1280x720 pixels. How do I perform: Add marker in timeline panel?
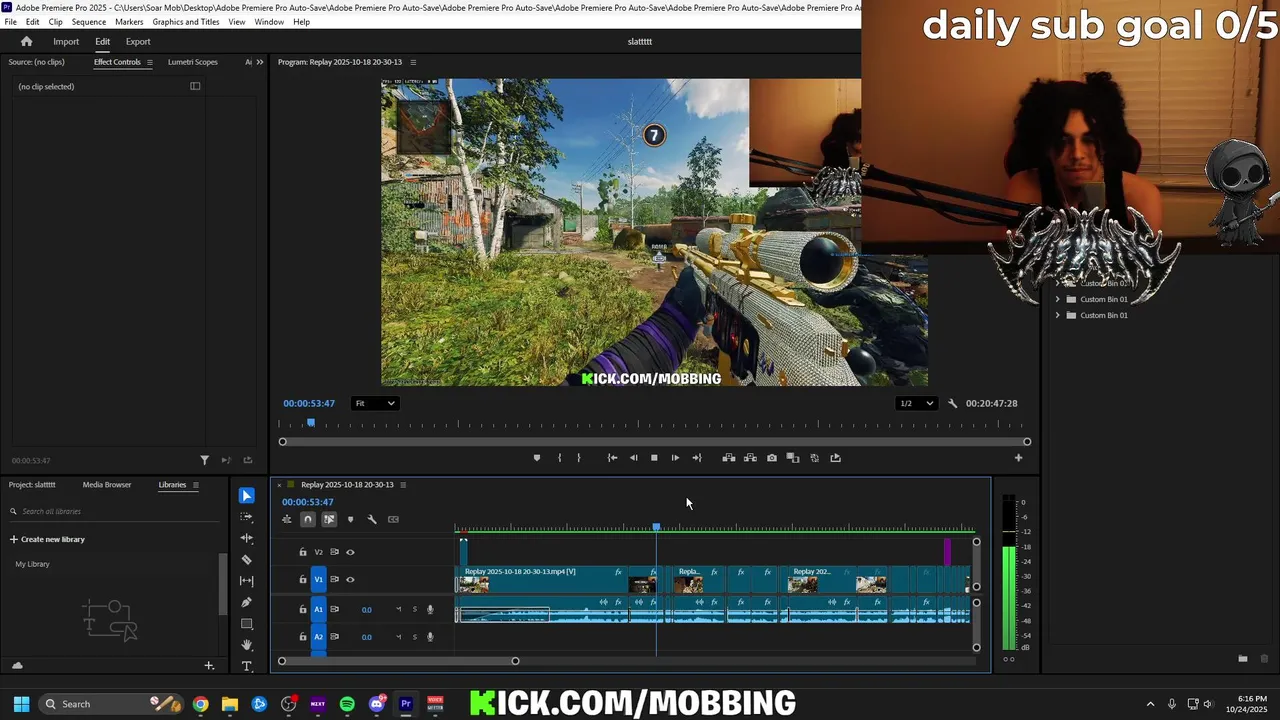pos(350,519)
